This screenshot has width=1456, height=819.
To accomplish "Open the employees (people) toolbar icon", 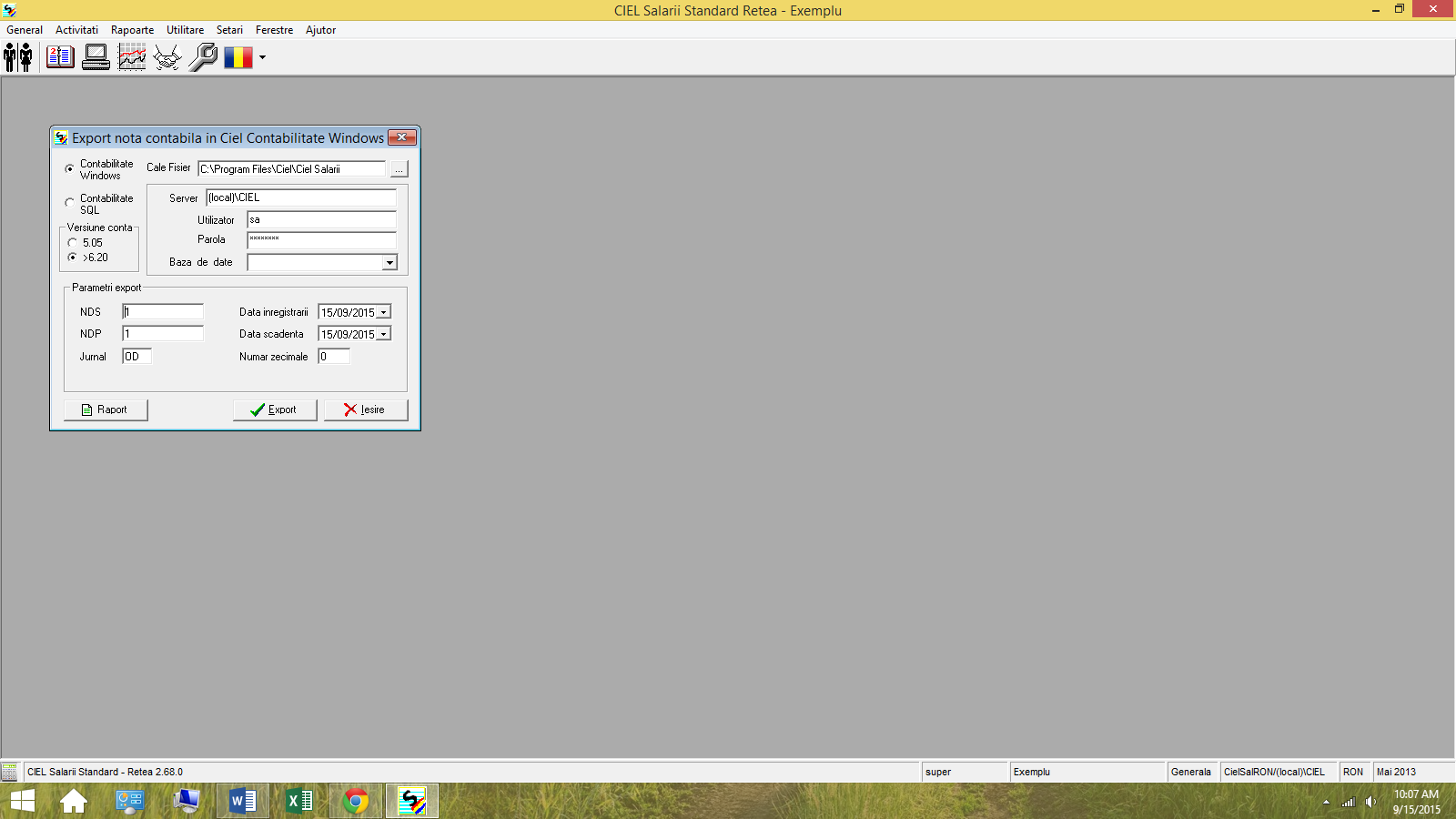I will (x=18, y=57).
